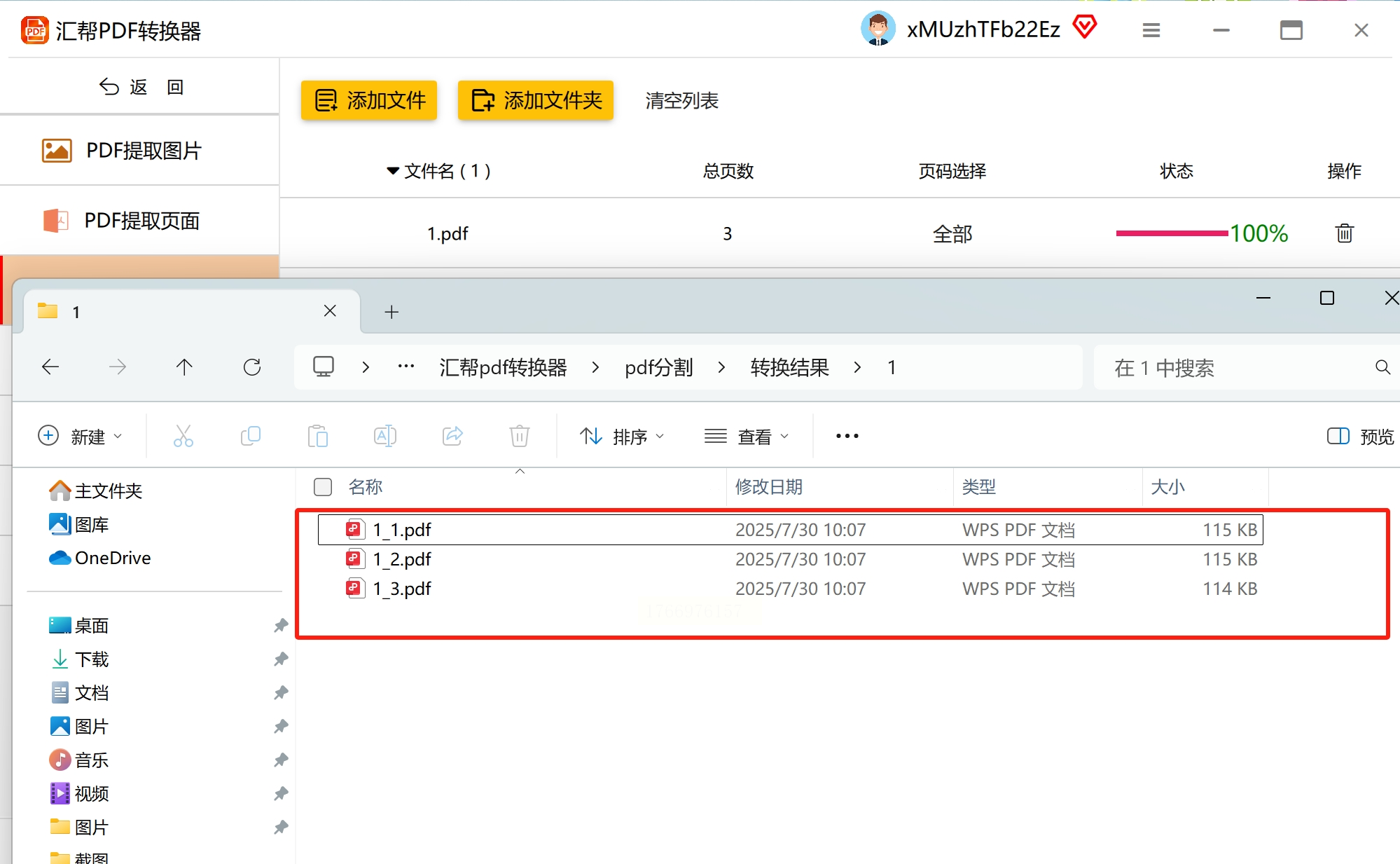The height and width of the screenshot is (864, 1400).
Task: Open the 查看 view dropdown
Action: [x=746, y=437]
